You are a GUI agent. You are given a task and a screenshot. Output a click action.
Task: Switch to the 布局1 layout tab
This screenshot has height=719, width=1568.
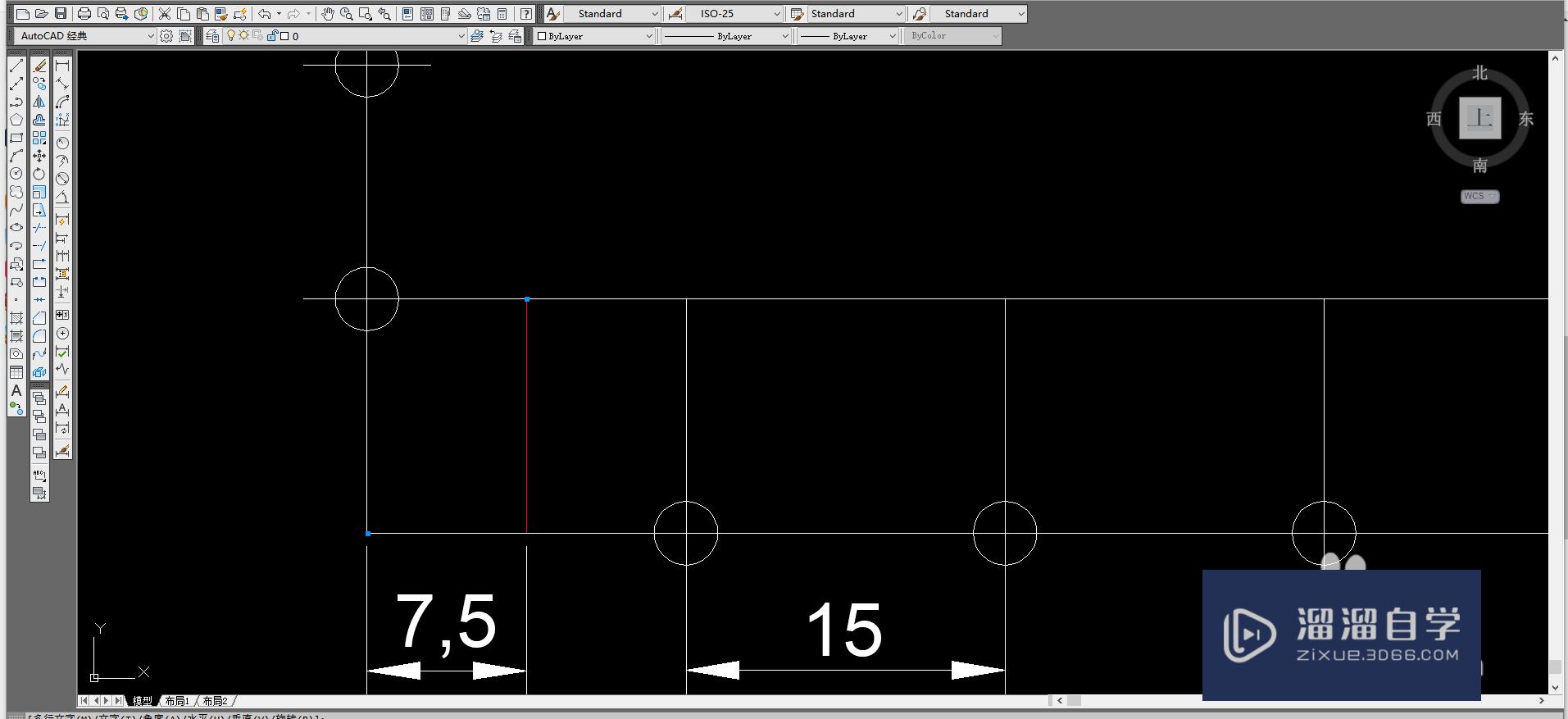click(x=177, y=701)
